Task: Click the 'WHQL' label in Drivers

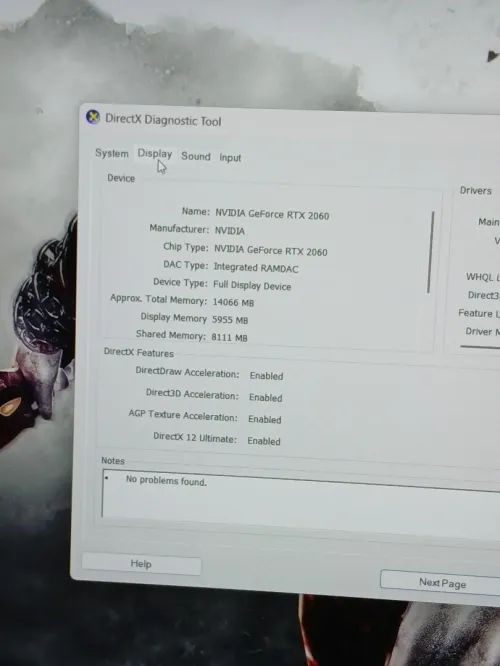Action: point(480,277)
